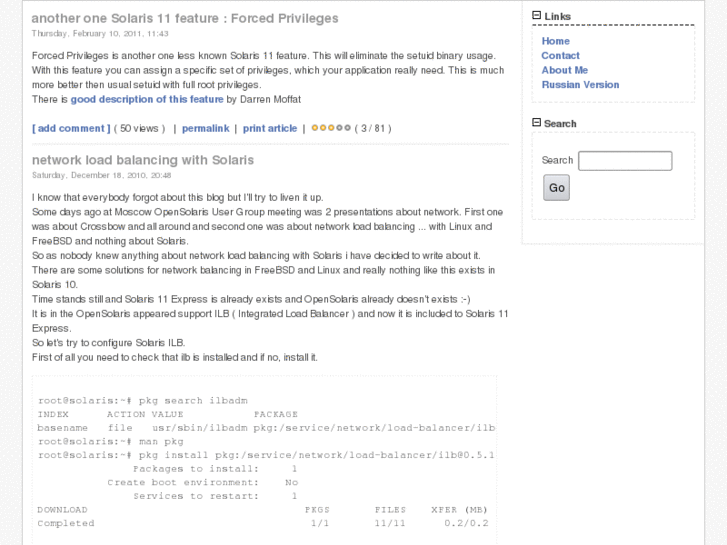This screenshot has width=727, height=545.
Task: Click the 'basename file usr/sbin/ilbadm' result row
Action: click(x=266, y=428)
